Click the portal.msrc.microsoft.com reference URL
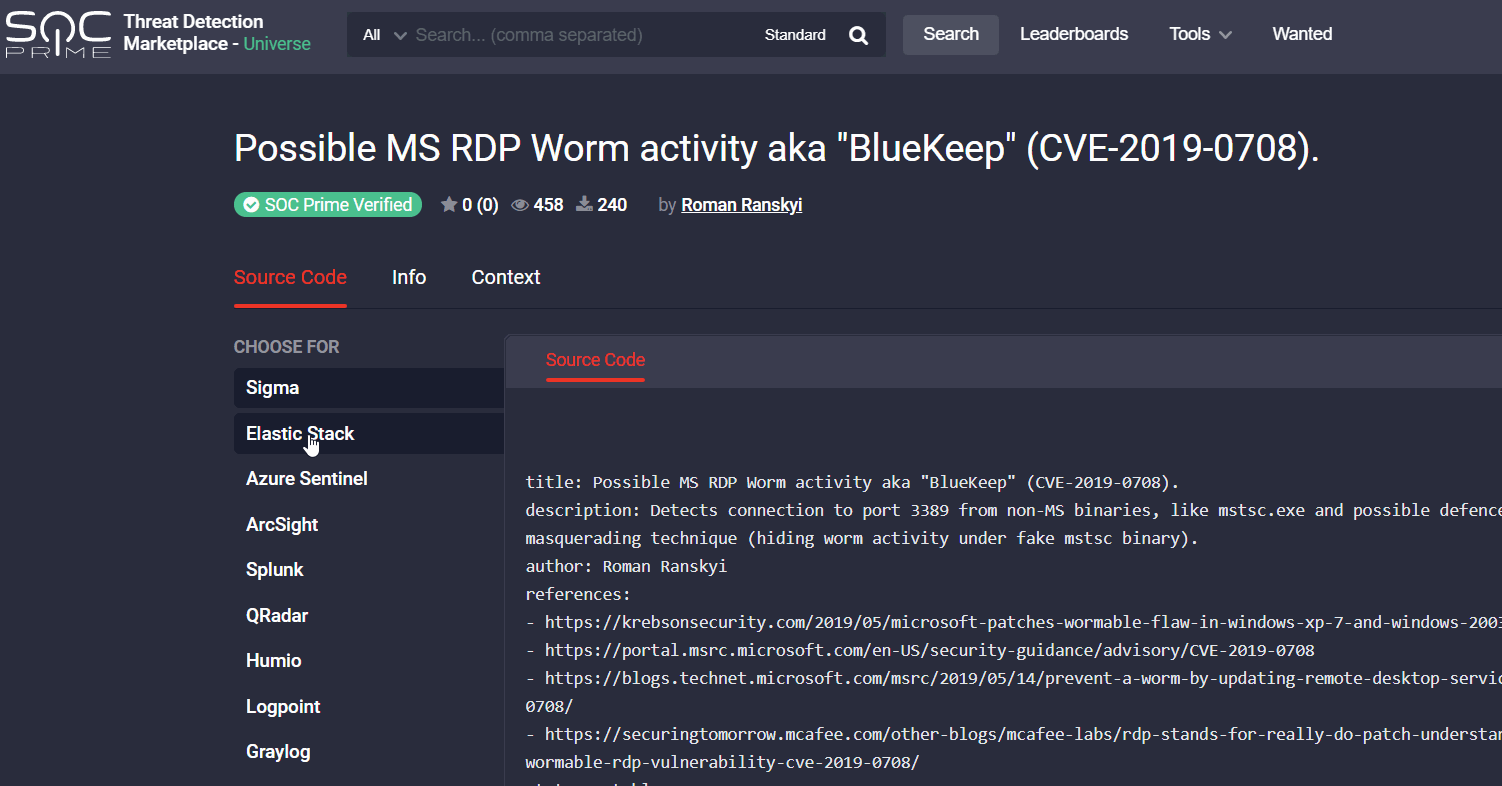1502x786 pixels. tap(930, 650)
